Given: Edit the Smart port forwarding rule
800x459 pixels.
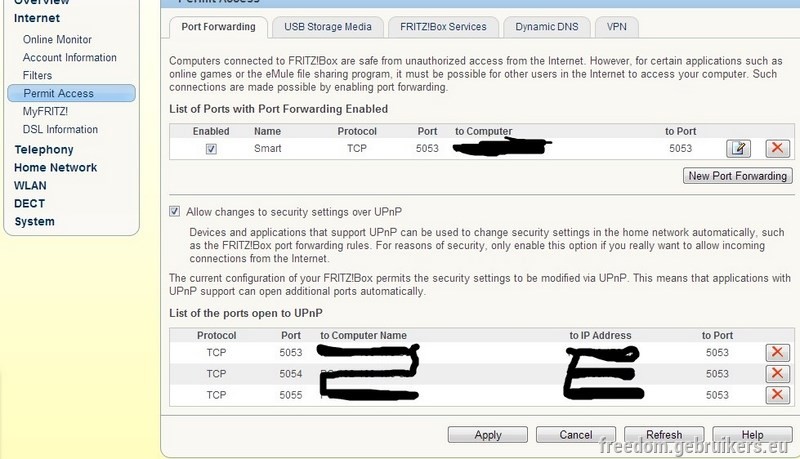Looking at the screenshot, I should coord(738,148).
